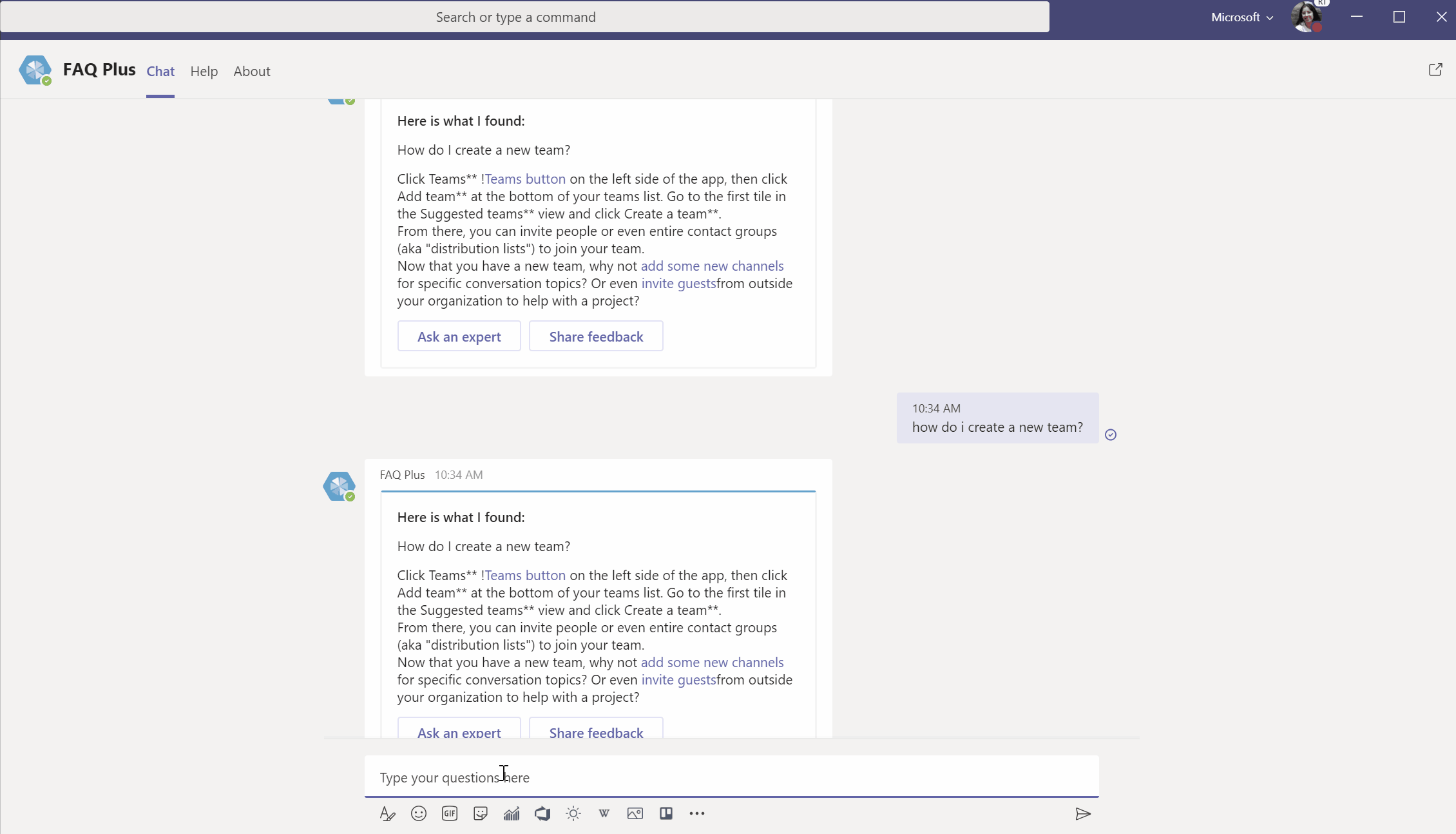Select the brightness/effects icon
Viewport: 1456px width, 834px height.
pos(573,813)
